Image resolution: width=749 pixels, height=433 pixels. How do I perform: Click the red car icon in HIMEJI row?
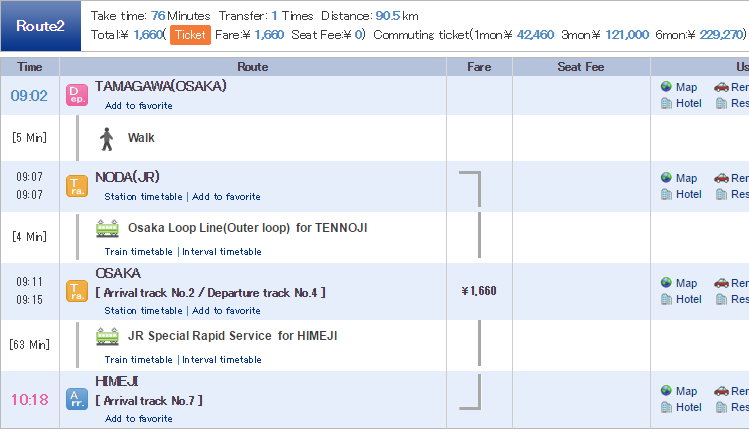coord(721,391)
